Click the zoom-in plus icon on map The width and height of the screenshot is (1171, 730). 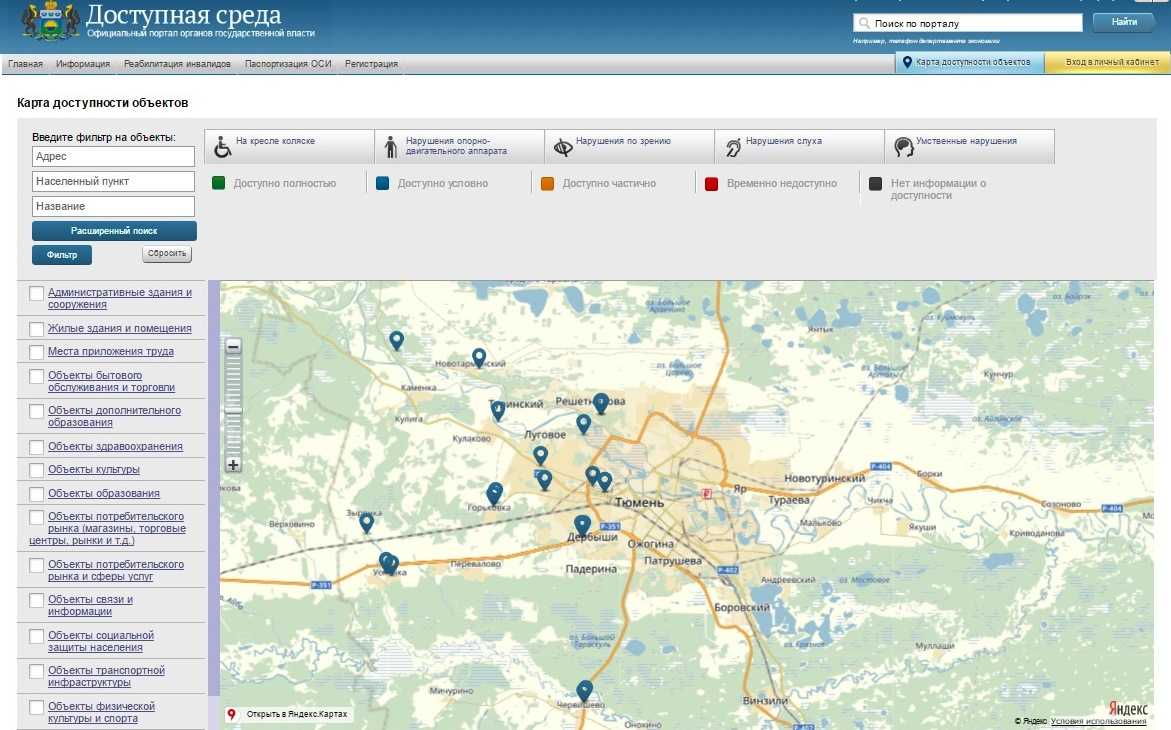click(232, 464)
